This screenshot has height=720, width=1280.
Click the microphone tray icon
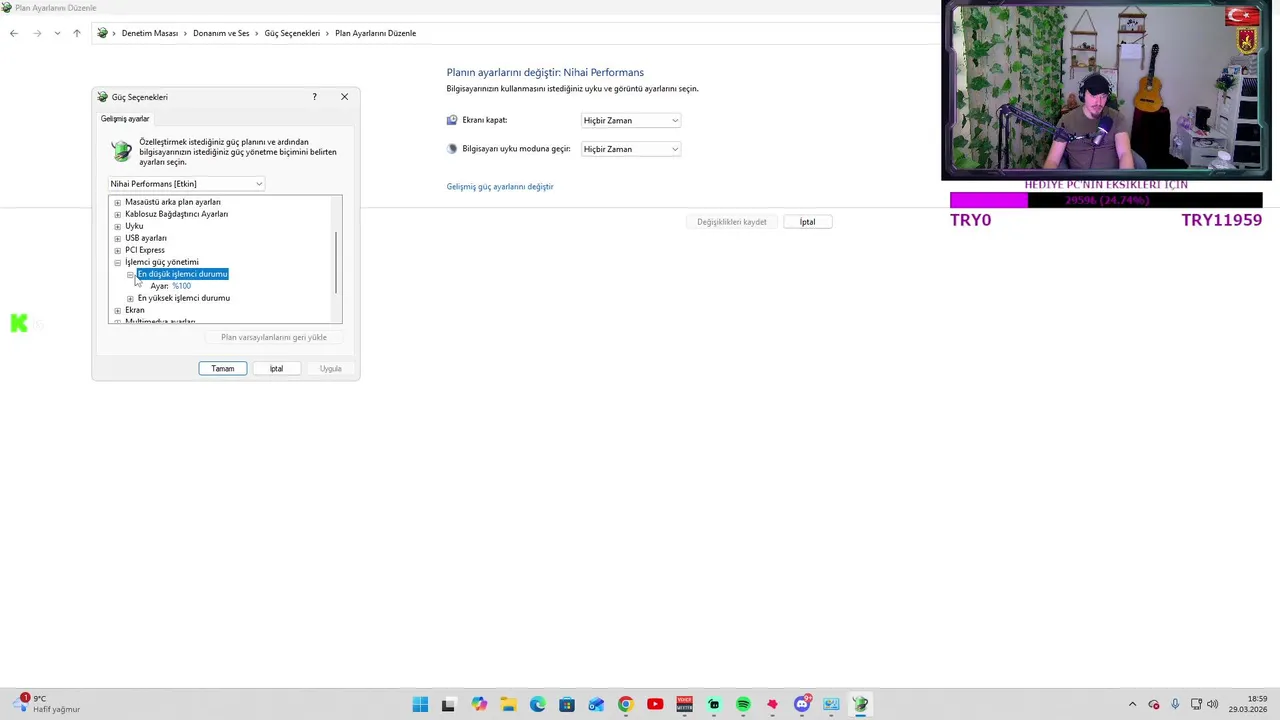click(x=1175, y=704)
